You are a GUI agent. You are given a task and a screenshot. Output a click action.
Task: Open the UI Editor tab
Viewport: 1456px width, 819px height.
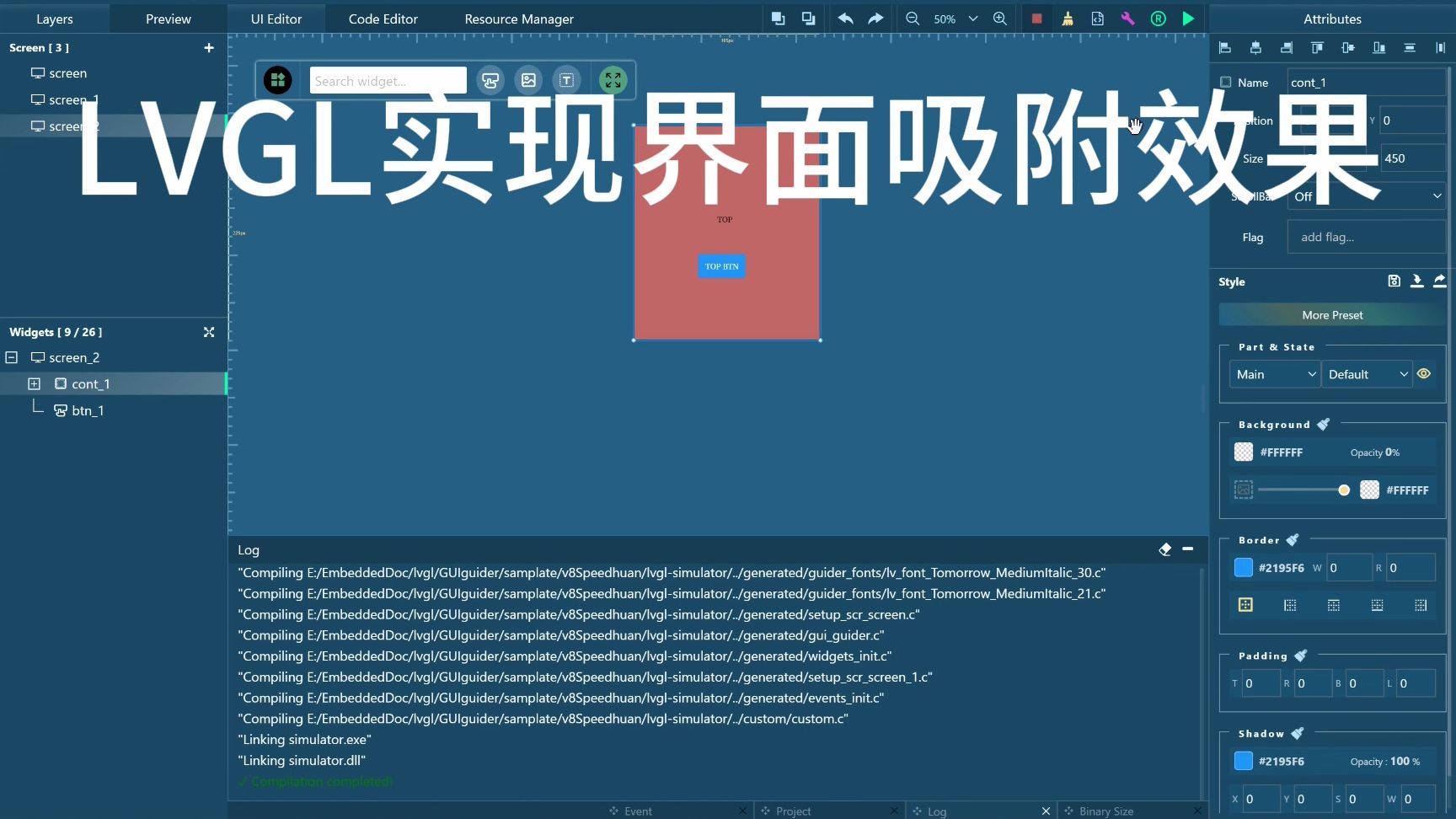tap(276, 19)
